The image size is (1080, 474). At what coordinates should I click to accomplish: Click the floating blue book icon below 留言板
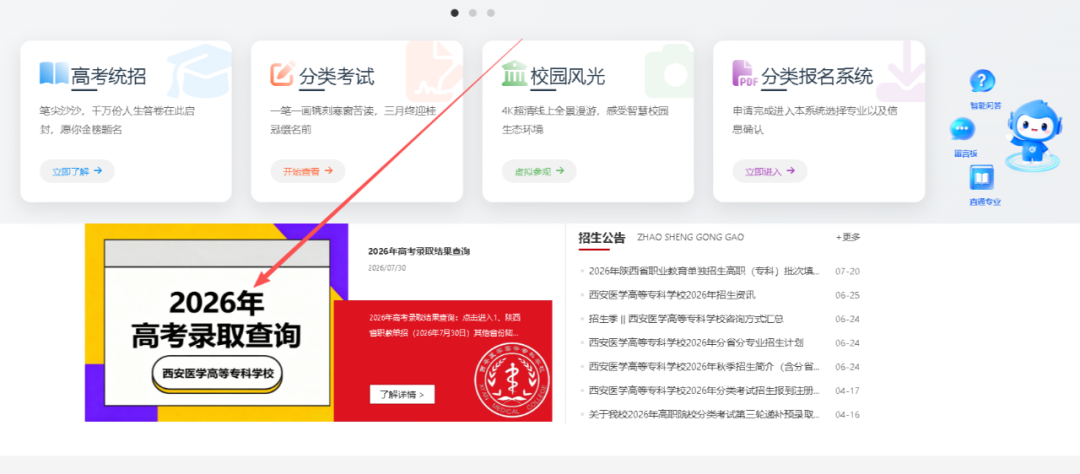tap(982, 178)
